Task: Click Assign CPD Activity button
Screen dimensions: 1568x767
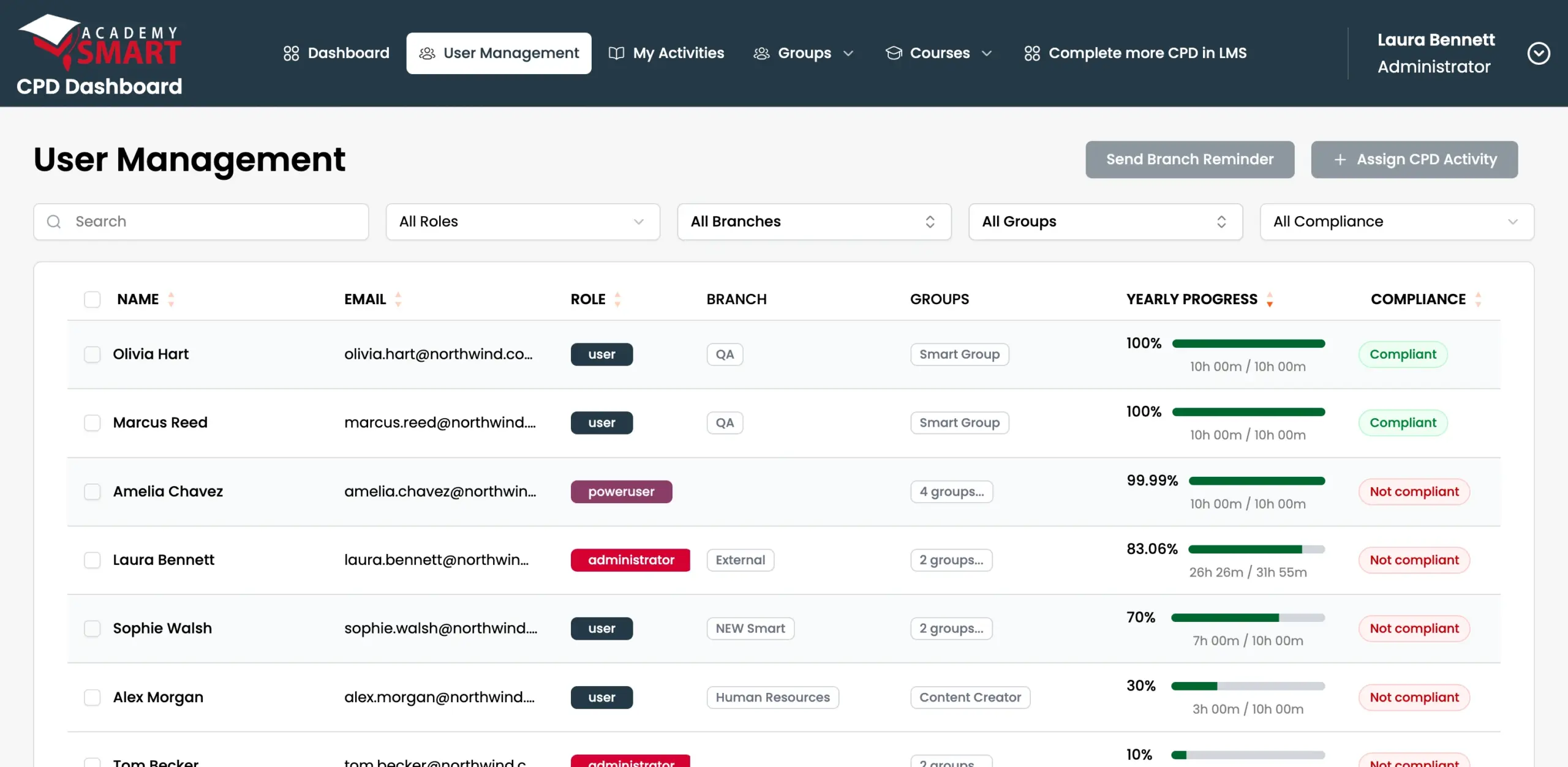Action: coord(1414,160)
